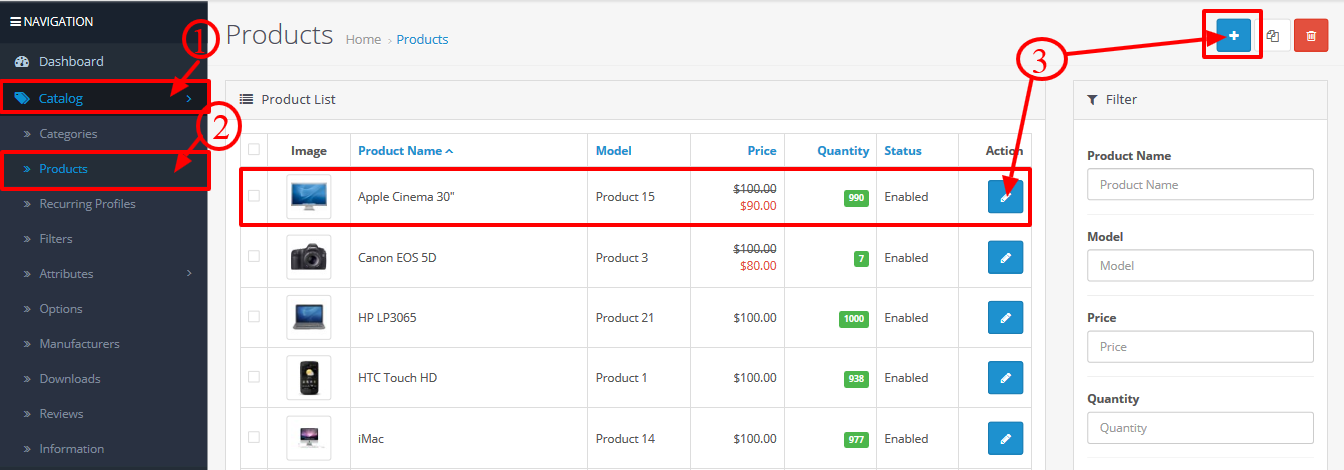Edit the HTC Touch HD product
Image resolution: width=1344 pixels, height=470 pixels.
1006,377
